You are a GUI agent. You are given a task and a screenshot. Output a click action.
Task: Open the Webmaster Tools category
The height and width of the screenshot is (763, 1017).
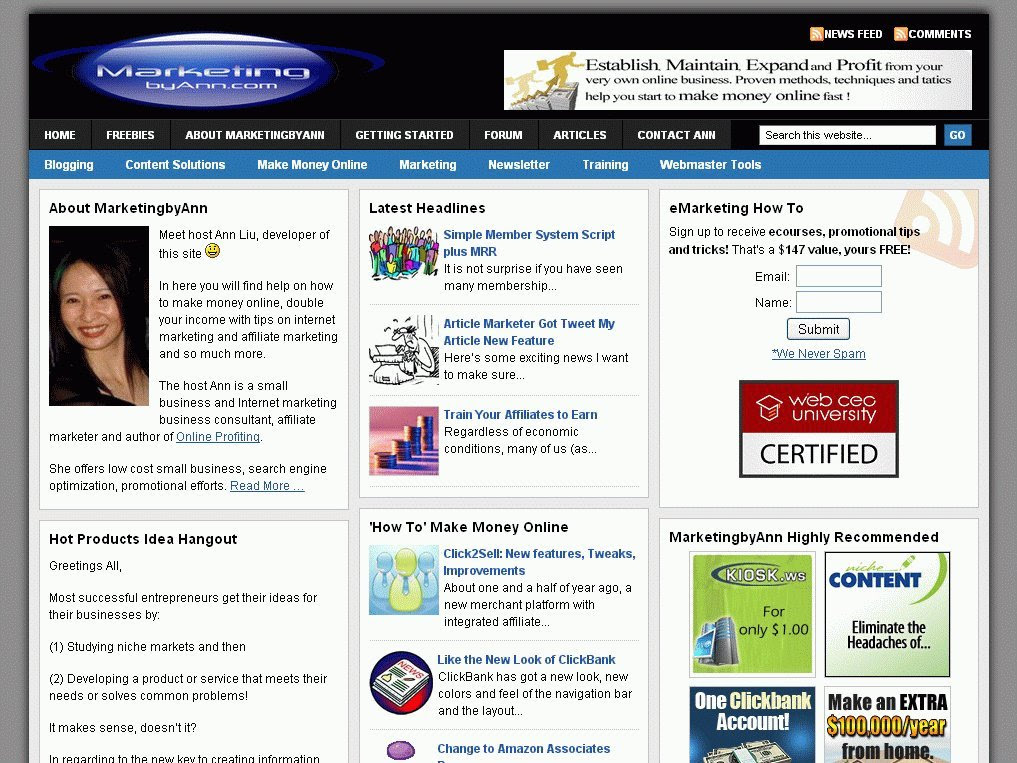click(710, 165)
